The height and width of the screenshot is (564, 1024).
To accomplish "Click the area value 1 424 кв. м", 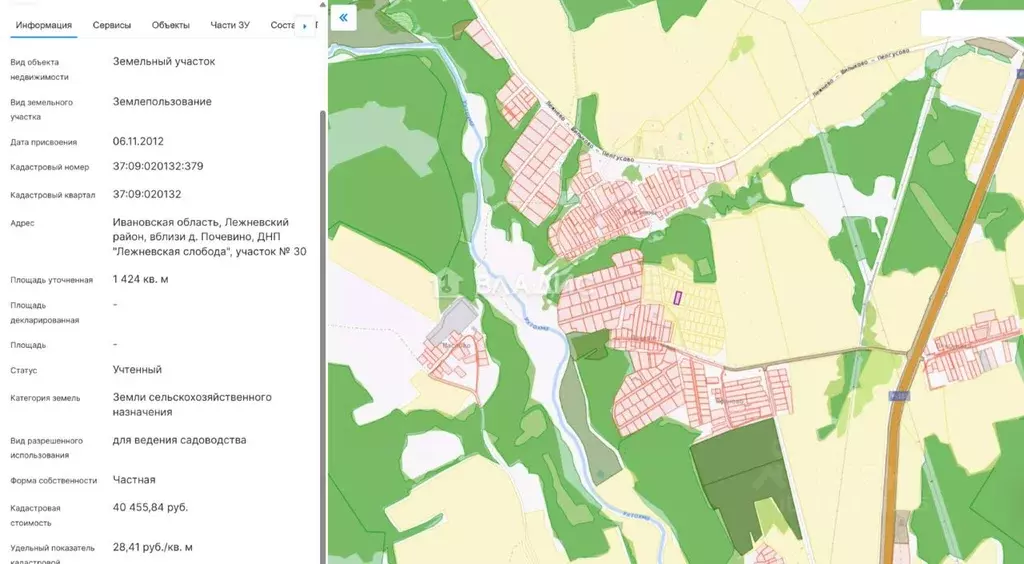I will [140, 279].
